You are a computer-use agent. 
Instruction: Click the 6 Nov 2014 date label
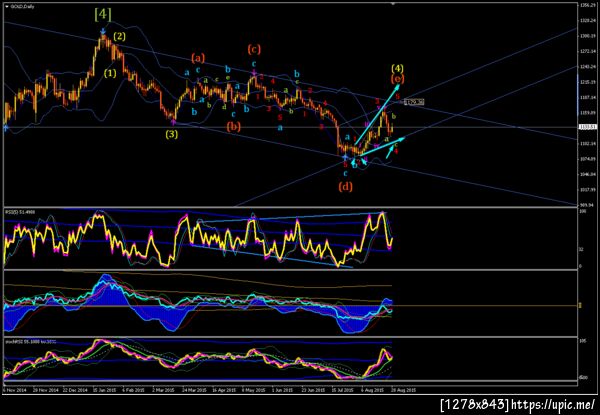click(x=13, y=391)
